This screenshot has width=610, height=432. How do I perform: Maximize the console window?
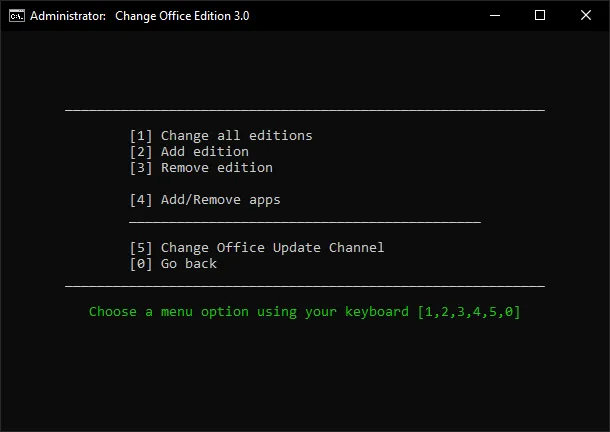coord(540,16)
